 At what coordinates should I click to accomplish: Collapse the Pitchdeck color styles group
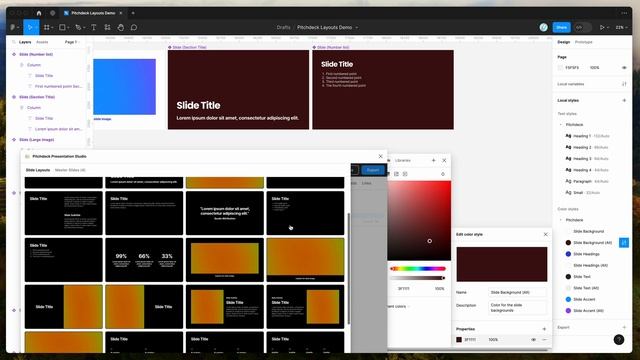560,220
